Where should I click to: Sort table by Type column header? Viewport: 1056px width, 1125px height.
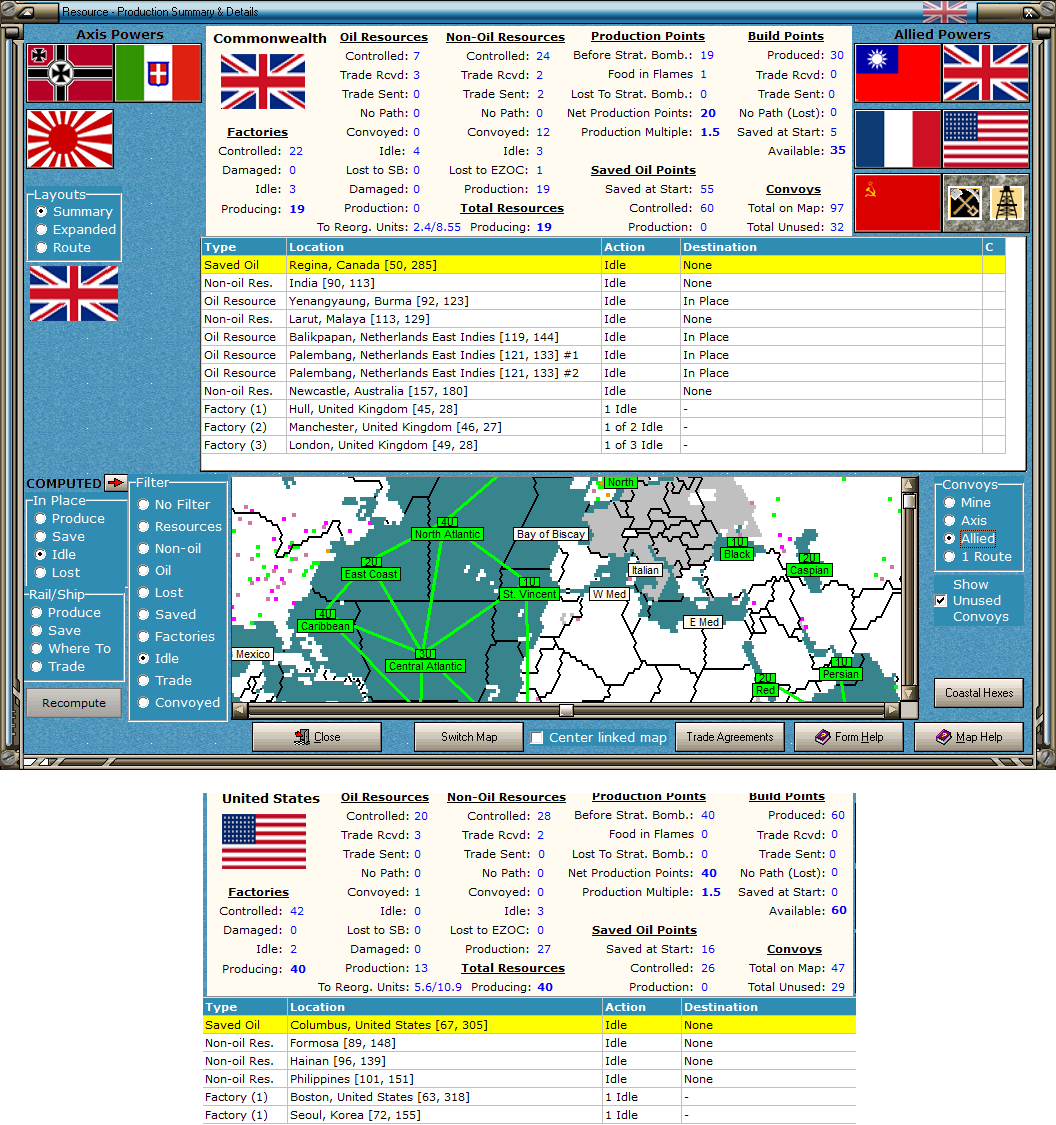(x=244, y=247)
